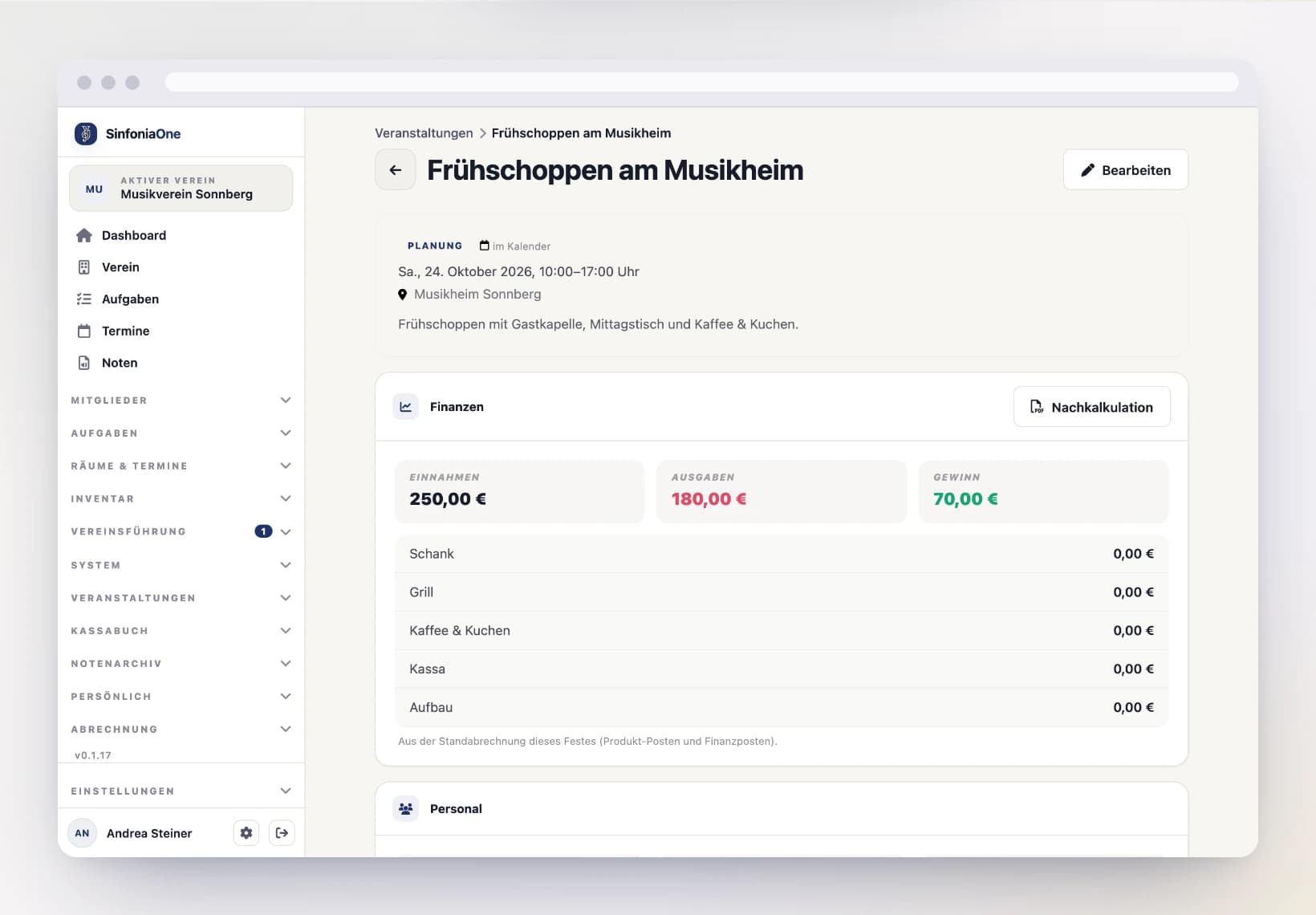Click the Finanzen chart icon
Viewport: 1316px width, 915px height.
pyautogui.click(x=406, y=407)
